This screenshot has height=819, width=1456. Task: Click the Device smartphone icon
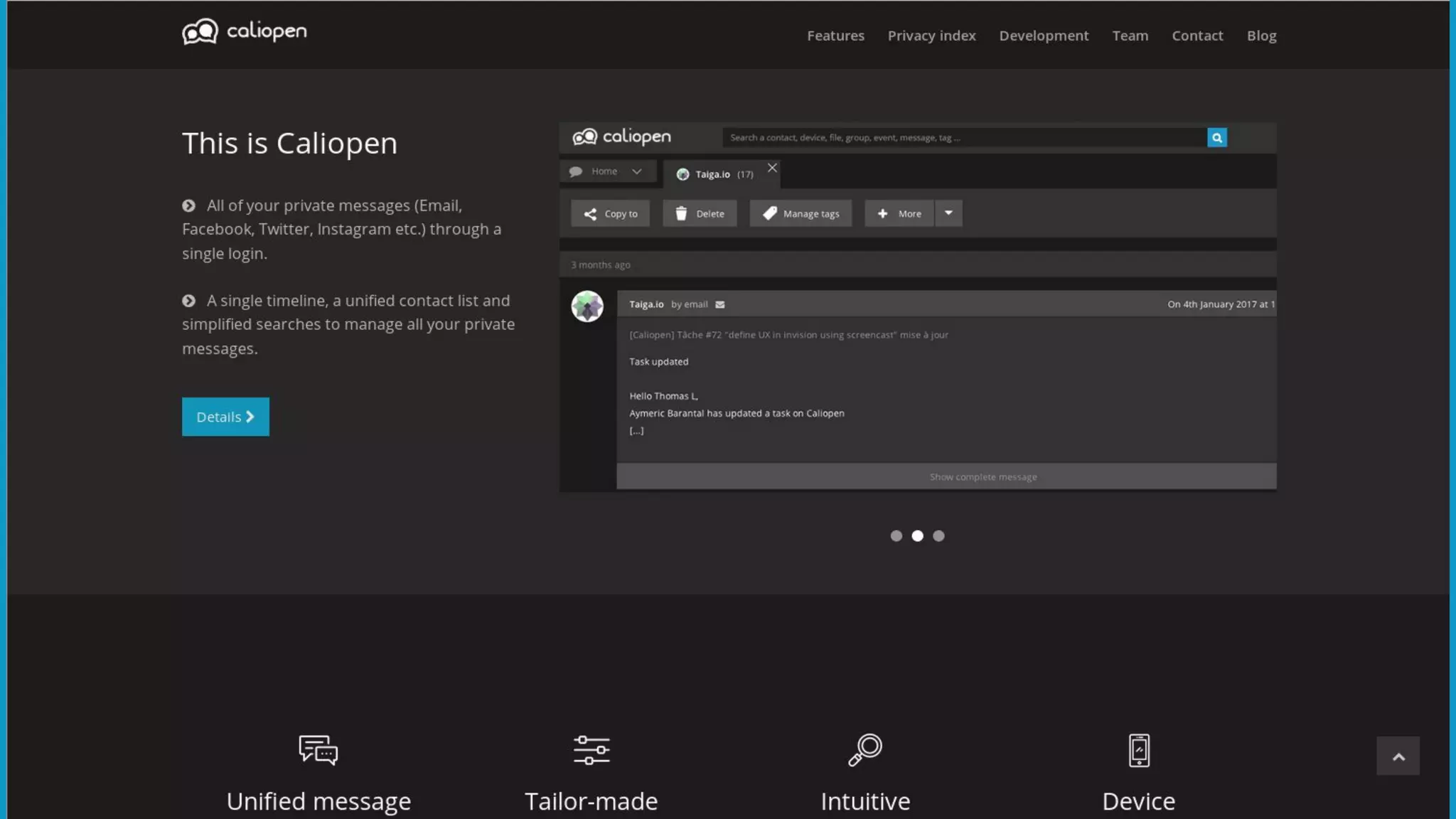[x=1138, y=750]
